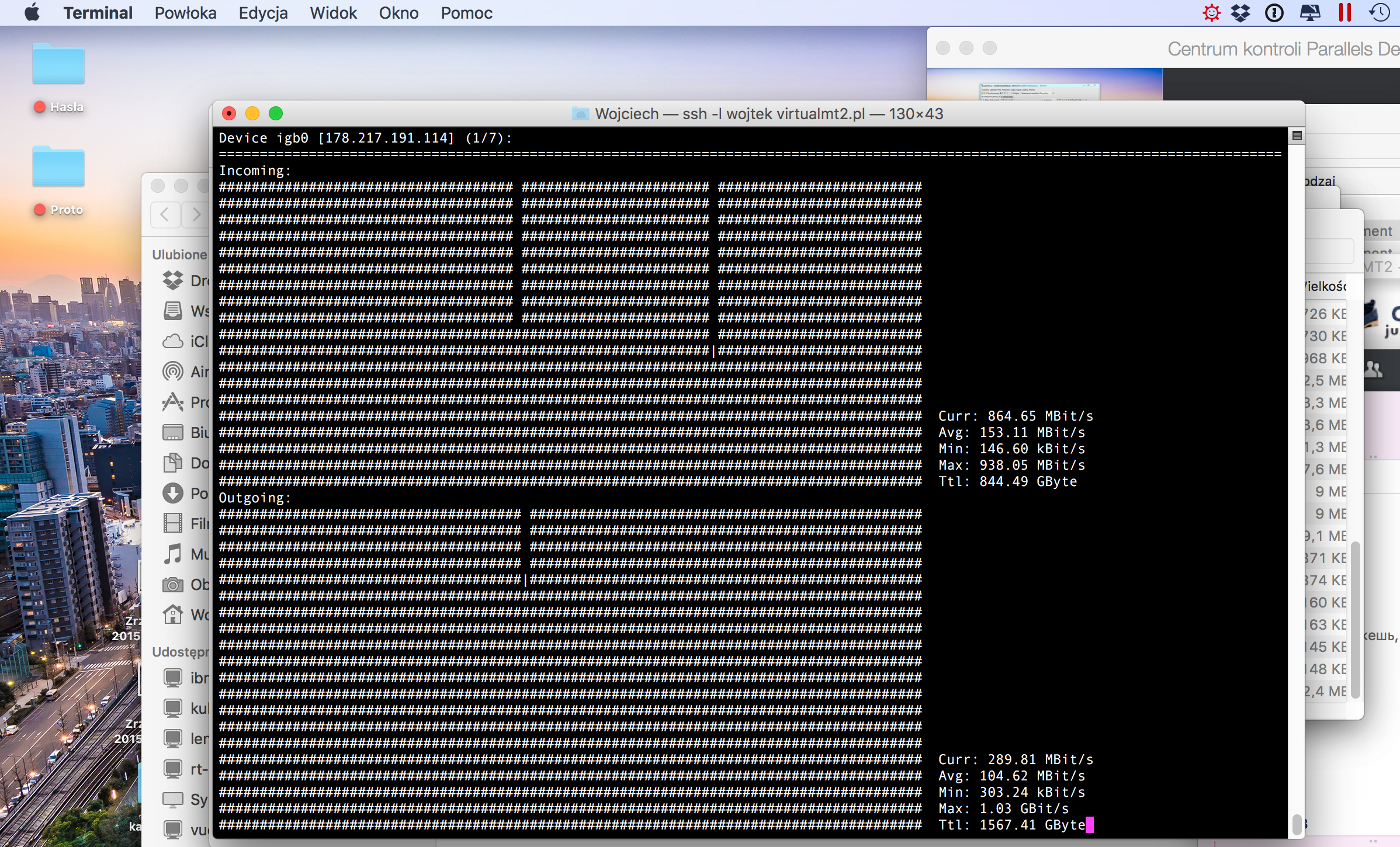Click the "Curr: 289.81 MBit/s" value

(x=1016, y=760)
